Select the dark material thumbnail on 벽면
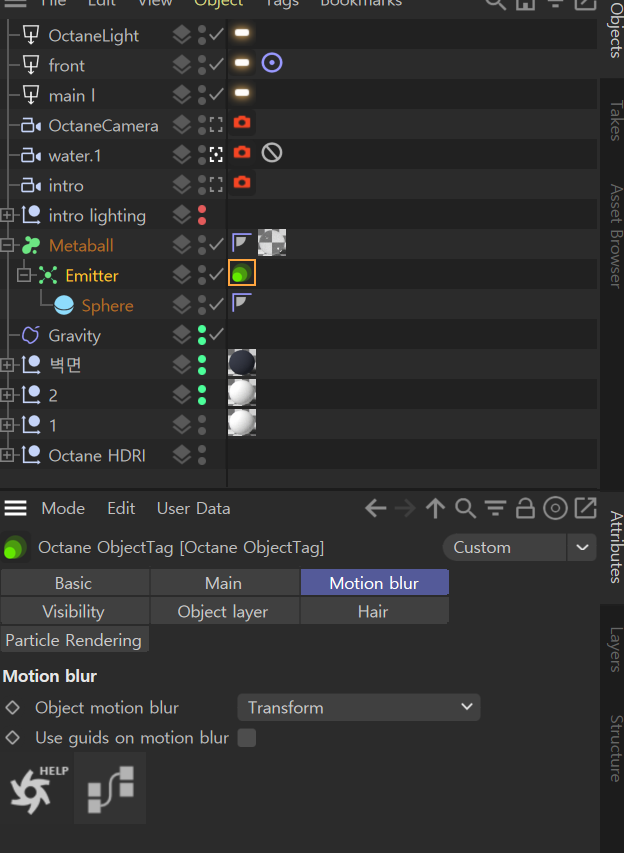624x853 pixels. 242,363
